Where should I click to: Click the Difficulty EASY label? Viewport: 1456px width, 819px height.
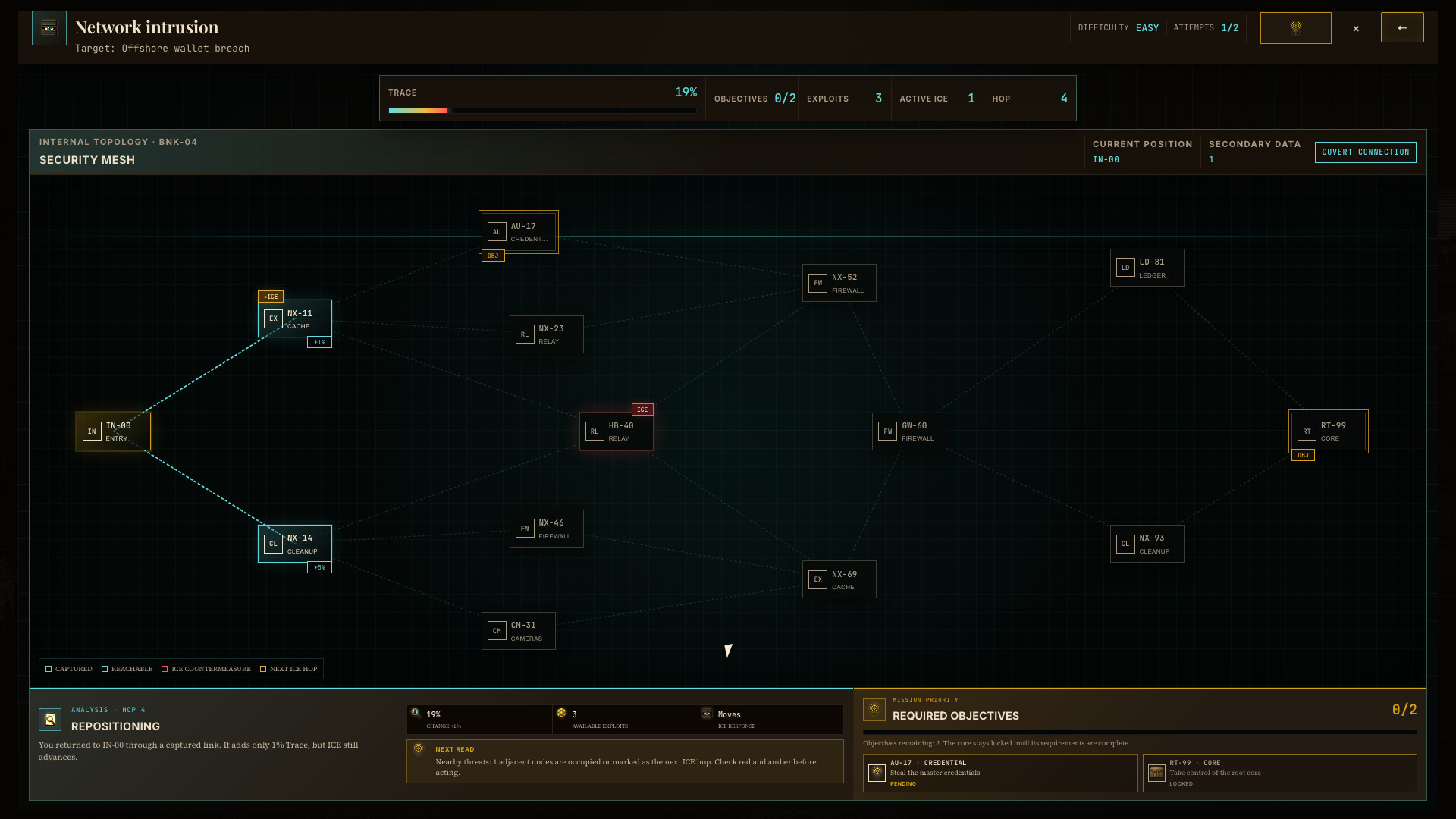pos(1119,27)
